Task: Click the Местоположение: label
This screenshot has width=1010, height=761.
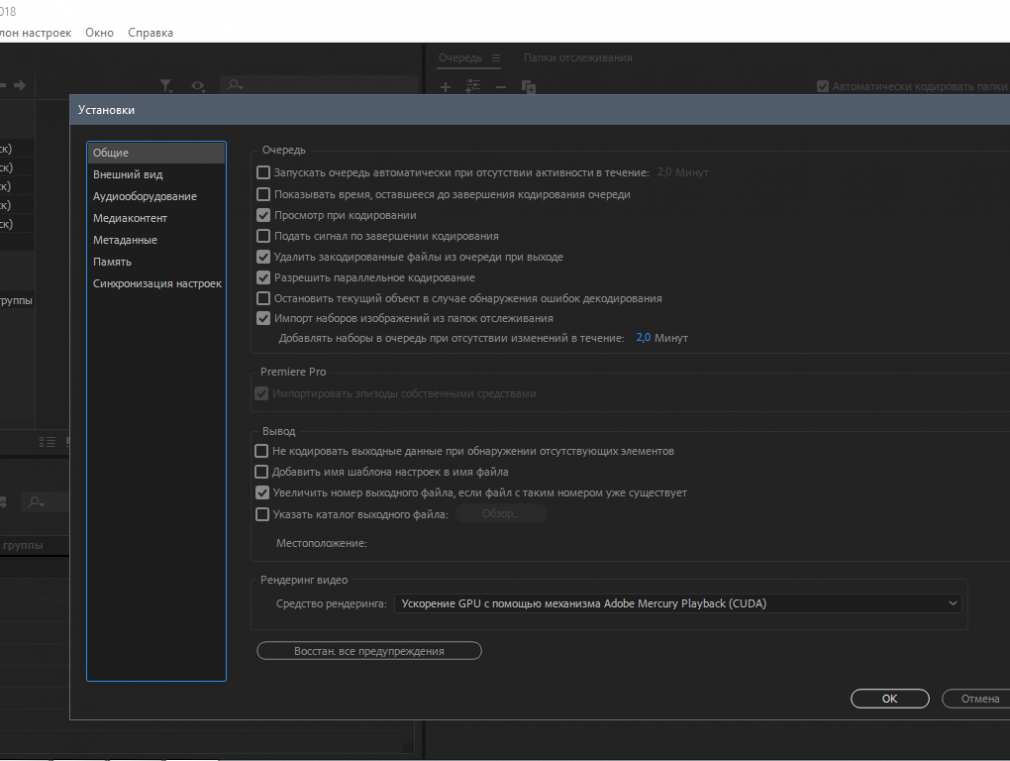Action: [x=321, y=543]
